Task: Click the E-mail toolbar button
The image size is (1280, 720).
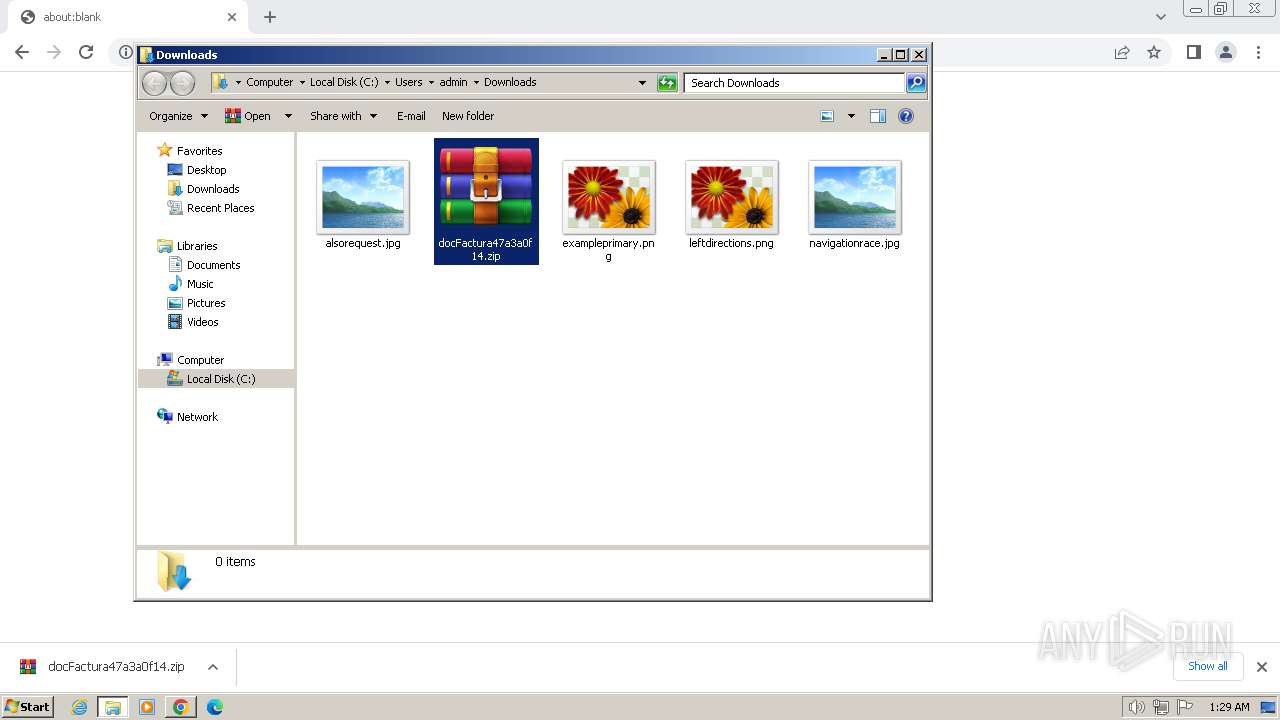Action: [411, 116]
